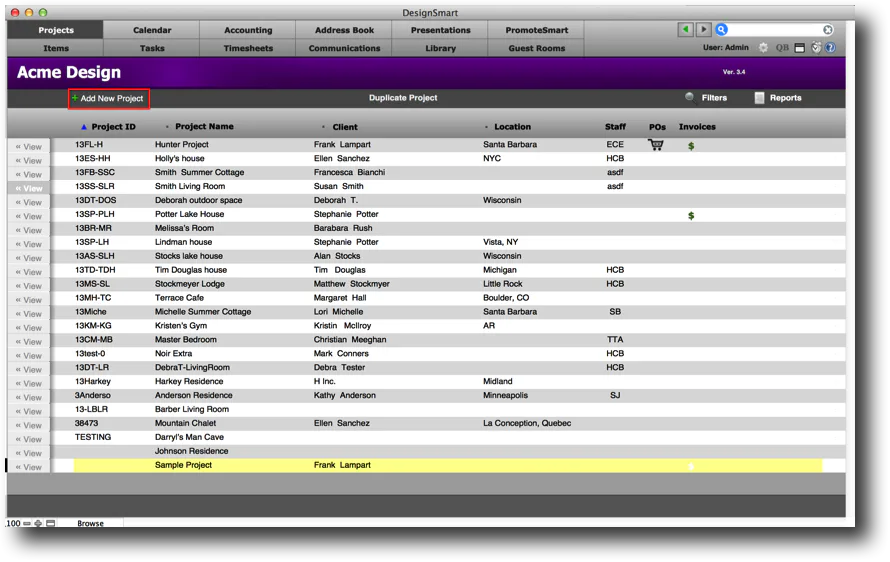Open help with the blue question mark
This screenshot has height=562, width=890.
click(x=830, y=48)
